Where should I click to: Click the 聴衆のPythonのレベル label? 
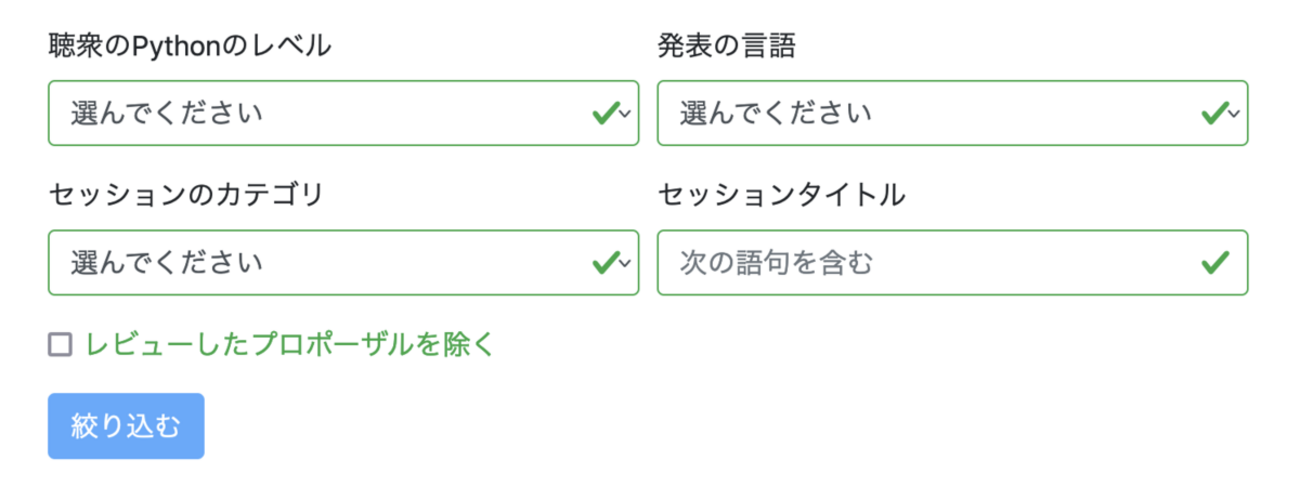pyautogui.click(x=189, y=45)
